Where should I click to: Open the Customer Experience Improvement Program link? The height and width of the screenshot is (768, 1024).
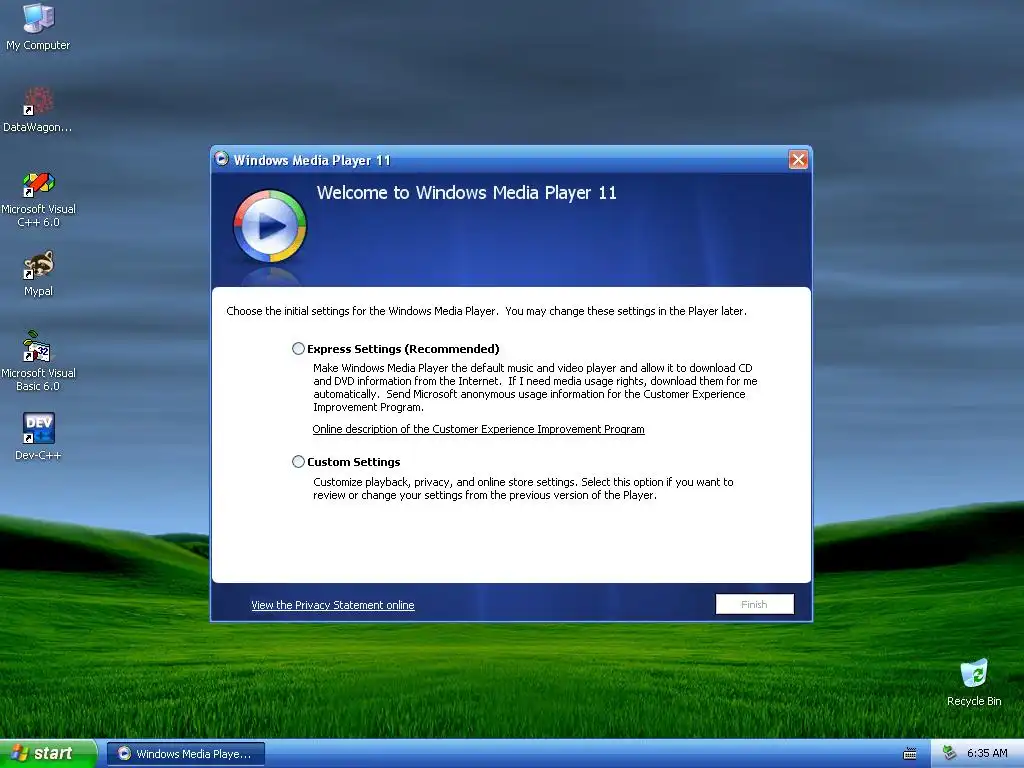tap(478, 429)
